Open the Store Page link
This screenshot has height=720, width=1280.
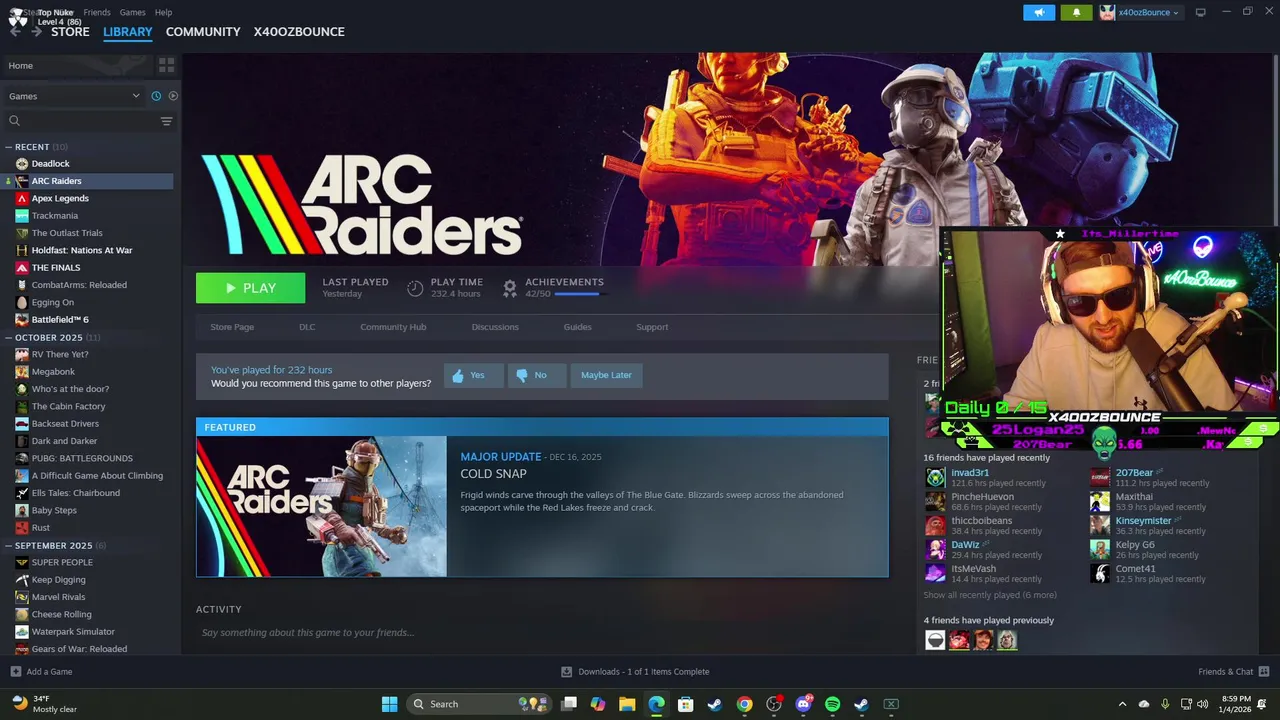pos(232,327)
